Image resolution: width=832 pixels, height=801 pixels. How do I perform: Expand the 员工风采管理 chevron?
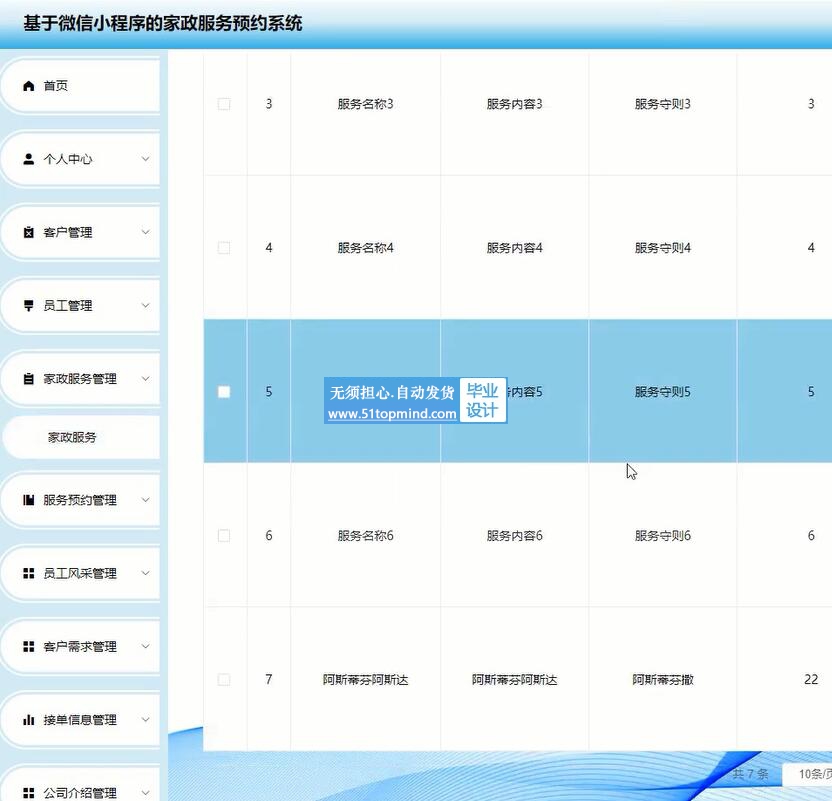coord(145,573)
